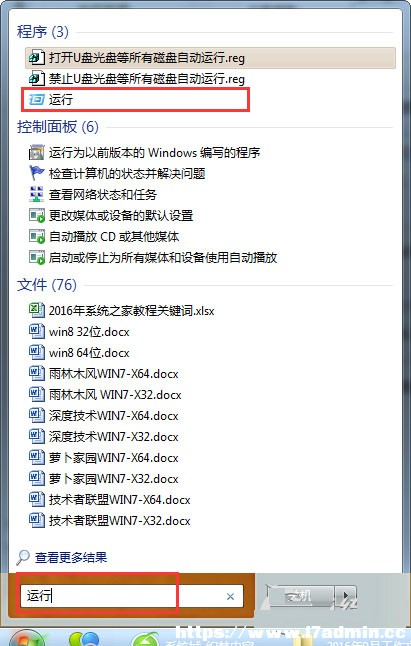Screen dimensions: 411x646
Task: Open 雨林木风WIN7-X64.docx document
Action: (x=104, y=373)
